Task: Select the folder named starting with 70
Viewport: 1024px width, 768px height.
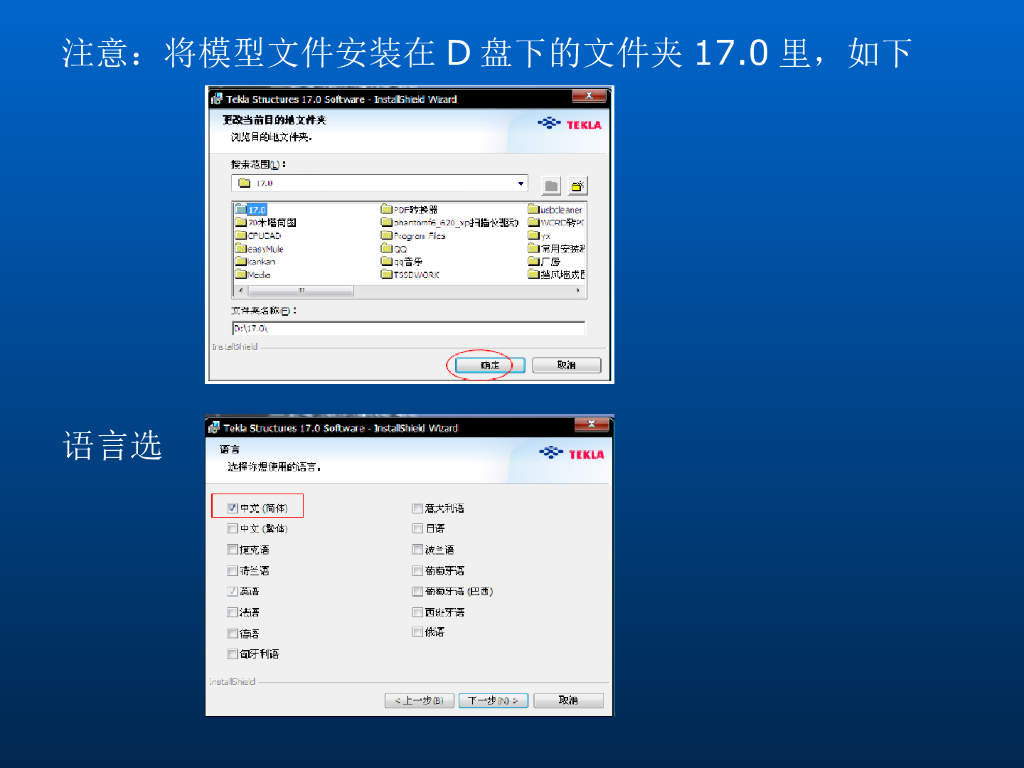Action: pos(266,223)
